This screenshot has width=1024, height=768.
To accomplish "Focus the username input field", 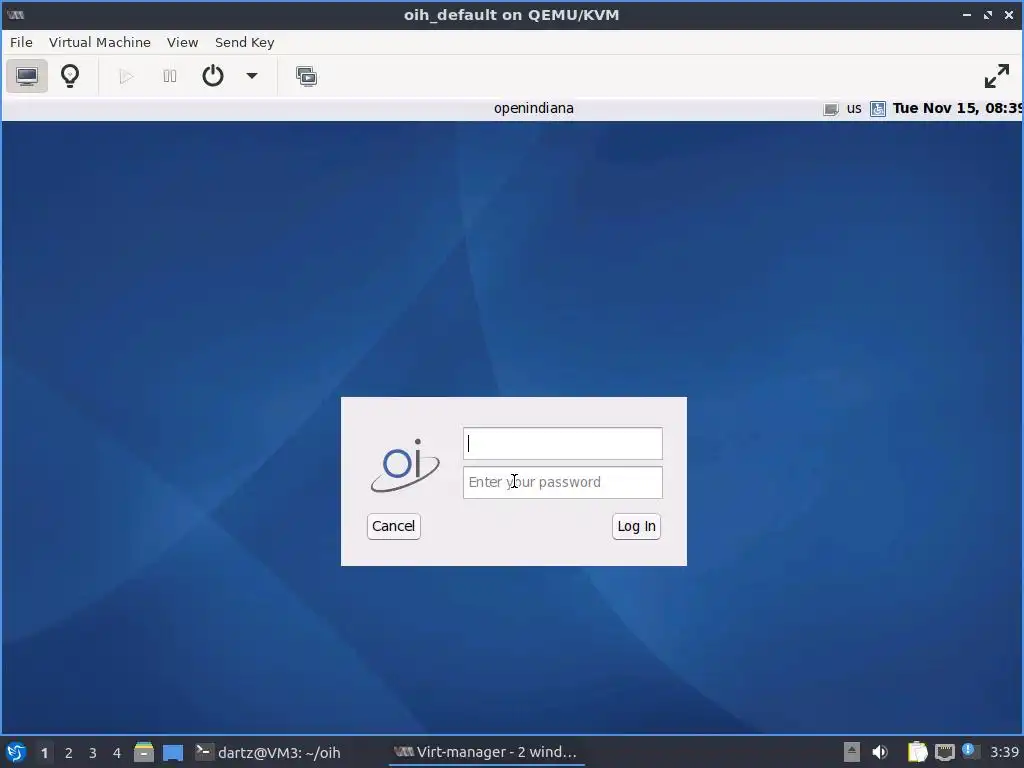I will pos(563,443).
